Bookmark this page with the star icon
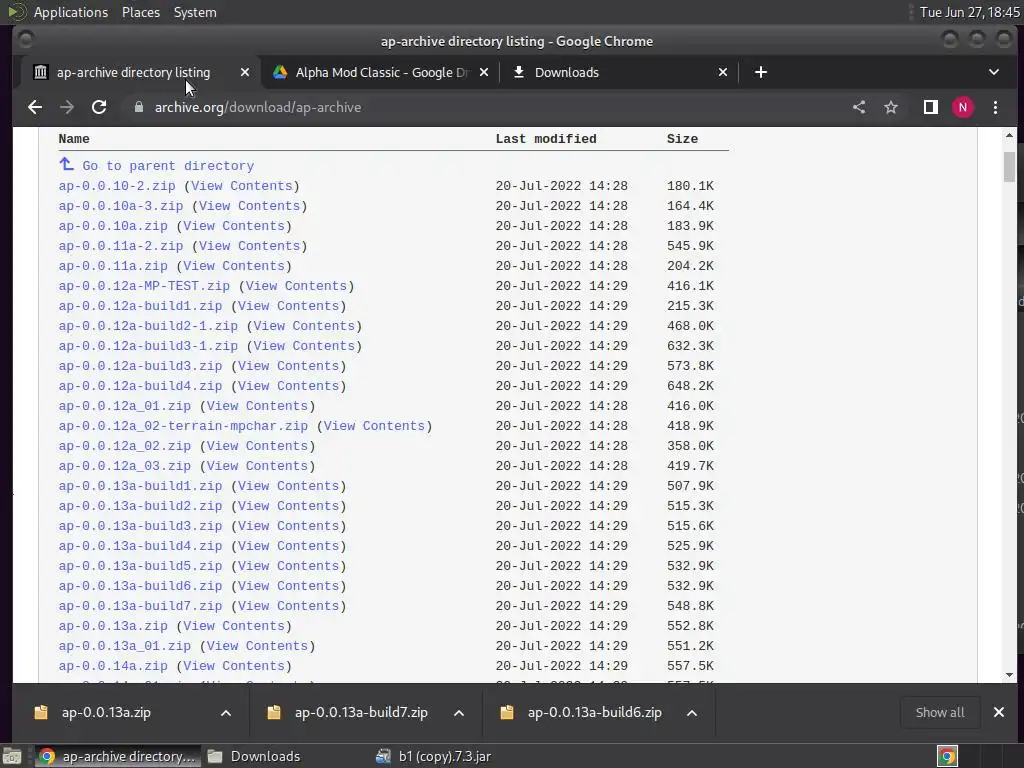Screen dimensions: 1024x768 pyautogui.click(x=891, y=107)
